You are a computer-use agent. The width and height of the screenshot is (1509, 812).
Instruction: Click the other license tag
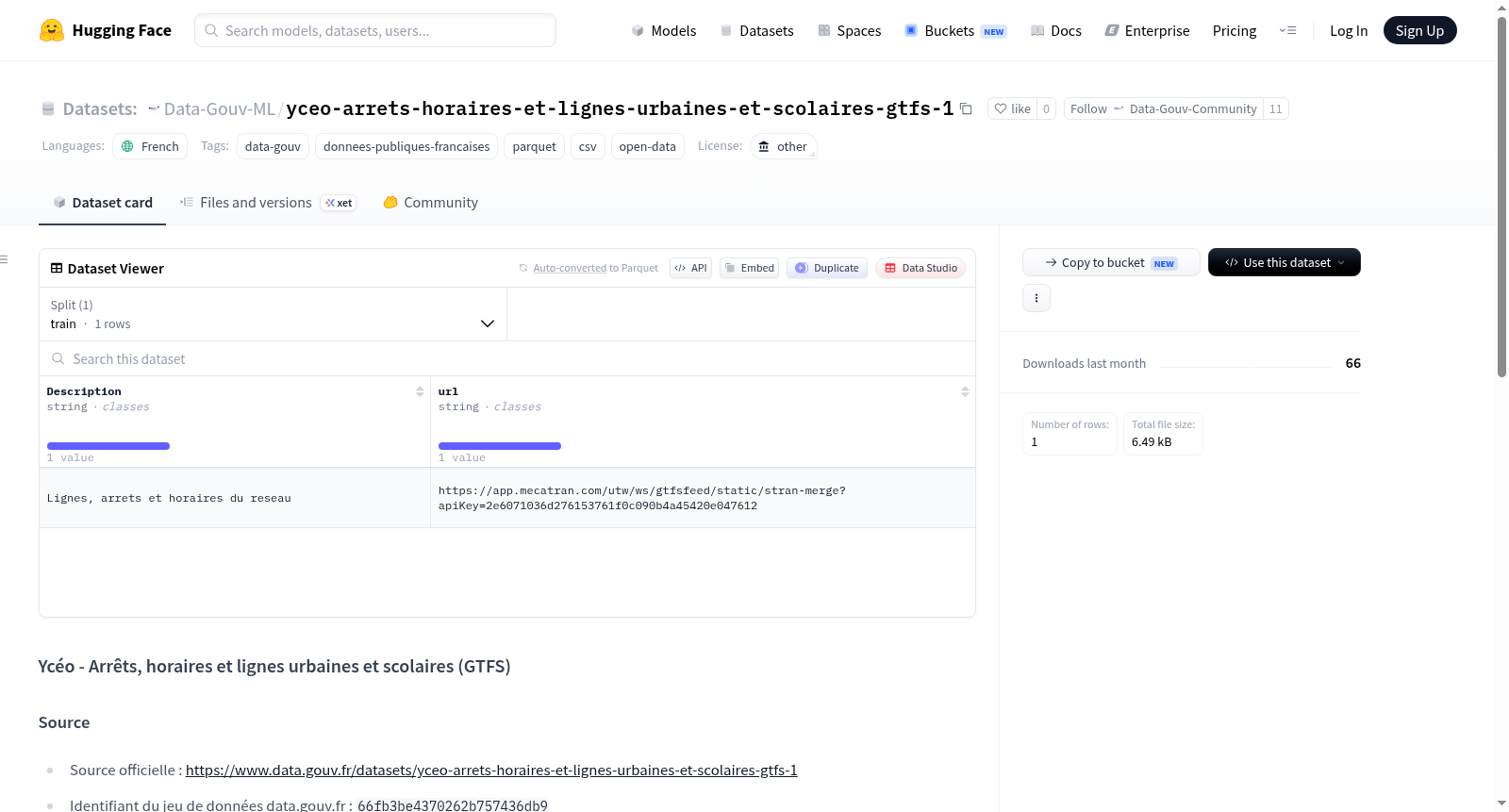784,146
